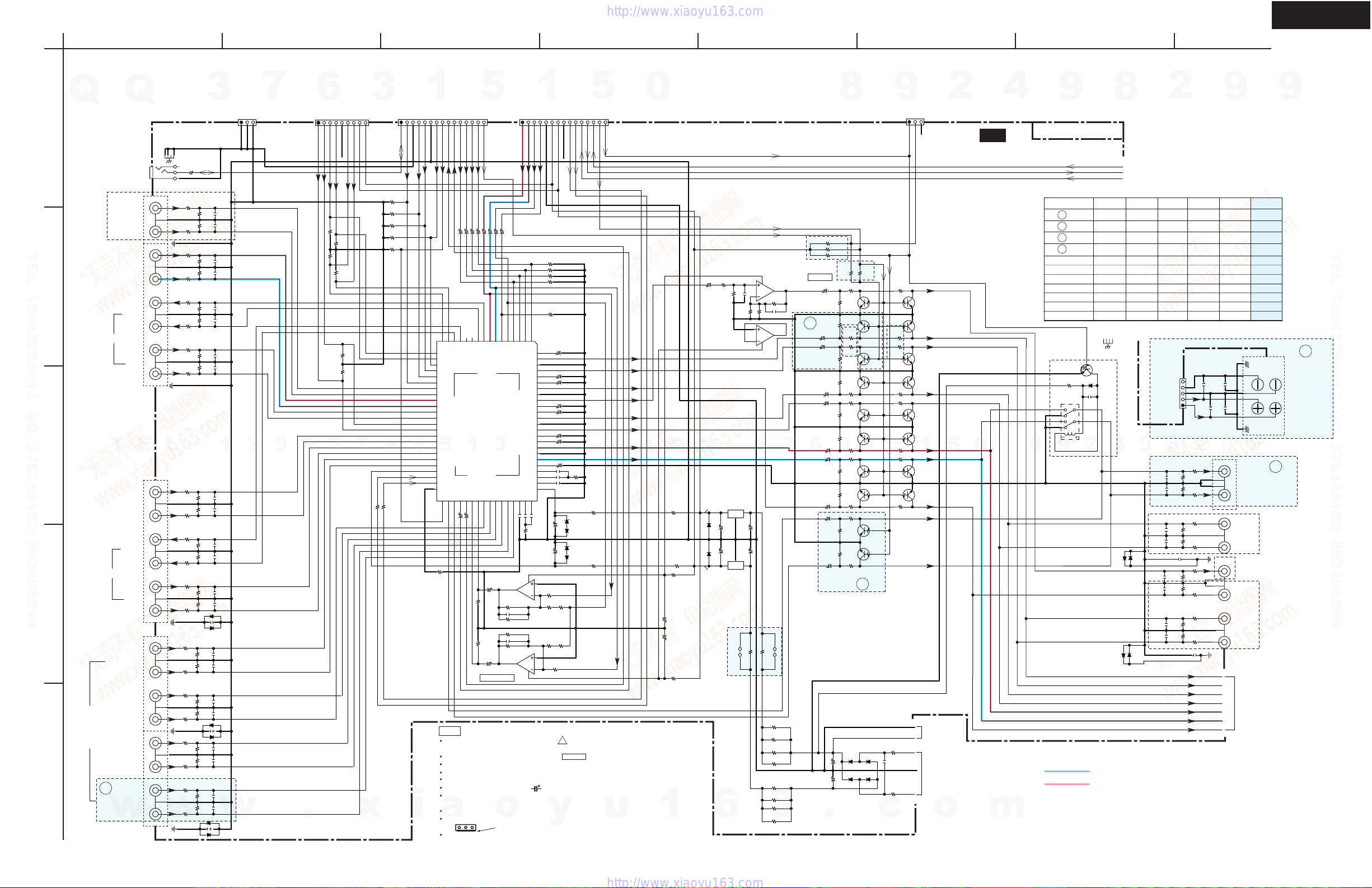Click the left plus-marked terminal circle
The image size is (1372, 888).
click(x=1258, y=408)
